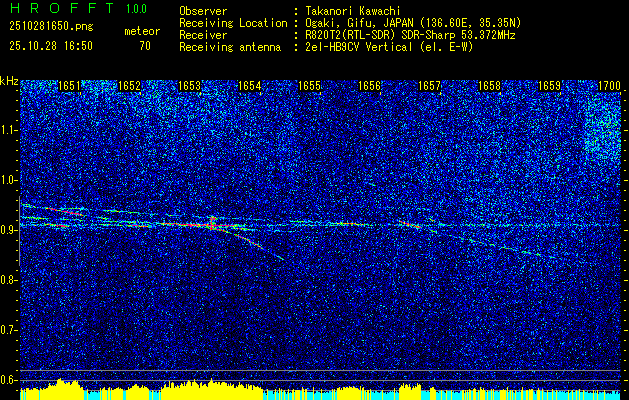Click the 1700 time marker
Viewport: 629px width, 400px height.
coord(609,87)
